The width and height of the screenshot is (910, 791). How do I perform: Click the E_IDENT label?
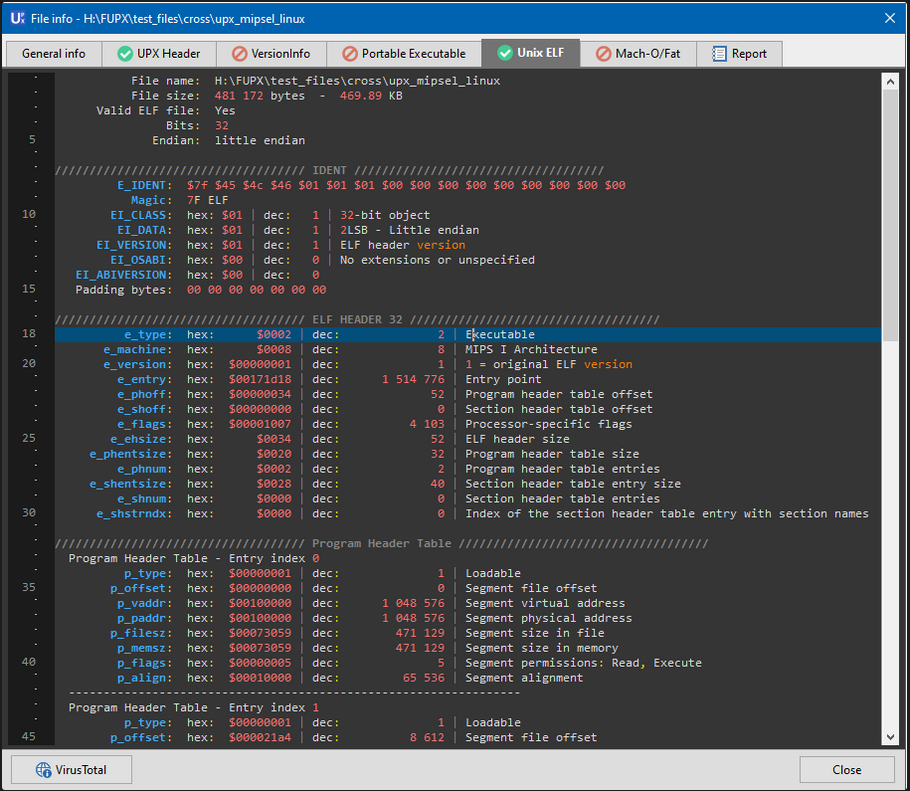145,185
